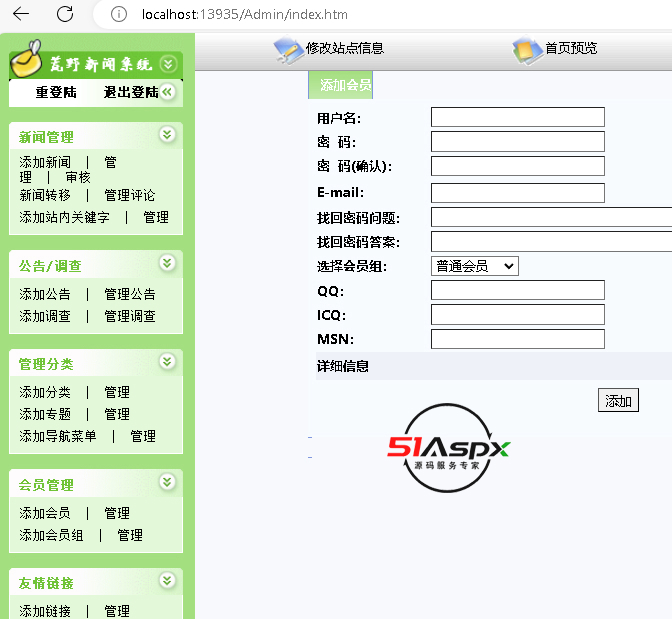Open 首页预览 menu item
This screenshot has width=672, height=619.
571,48
